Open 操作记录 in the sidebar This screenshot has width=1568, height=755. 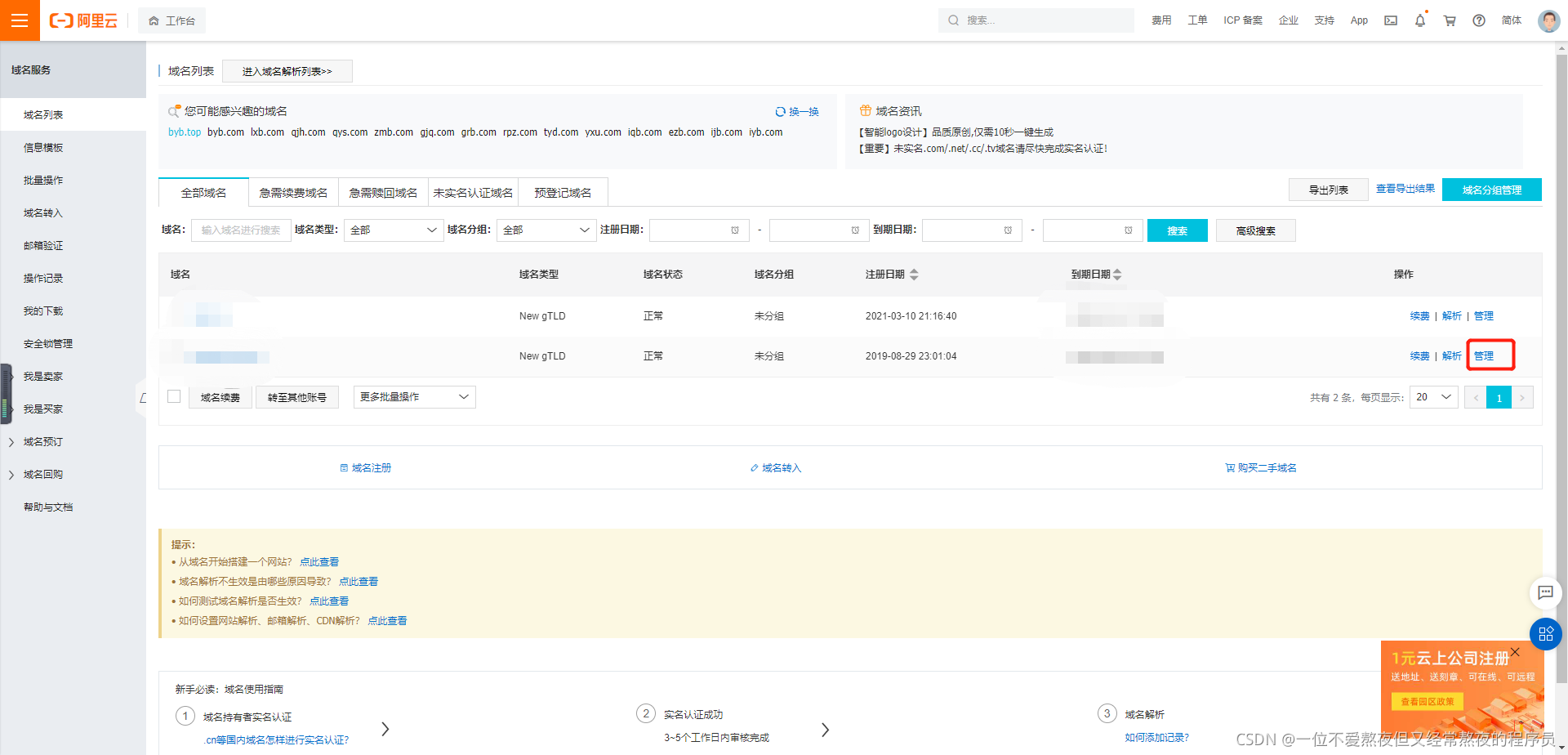(x=43, y=279)
